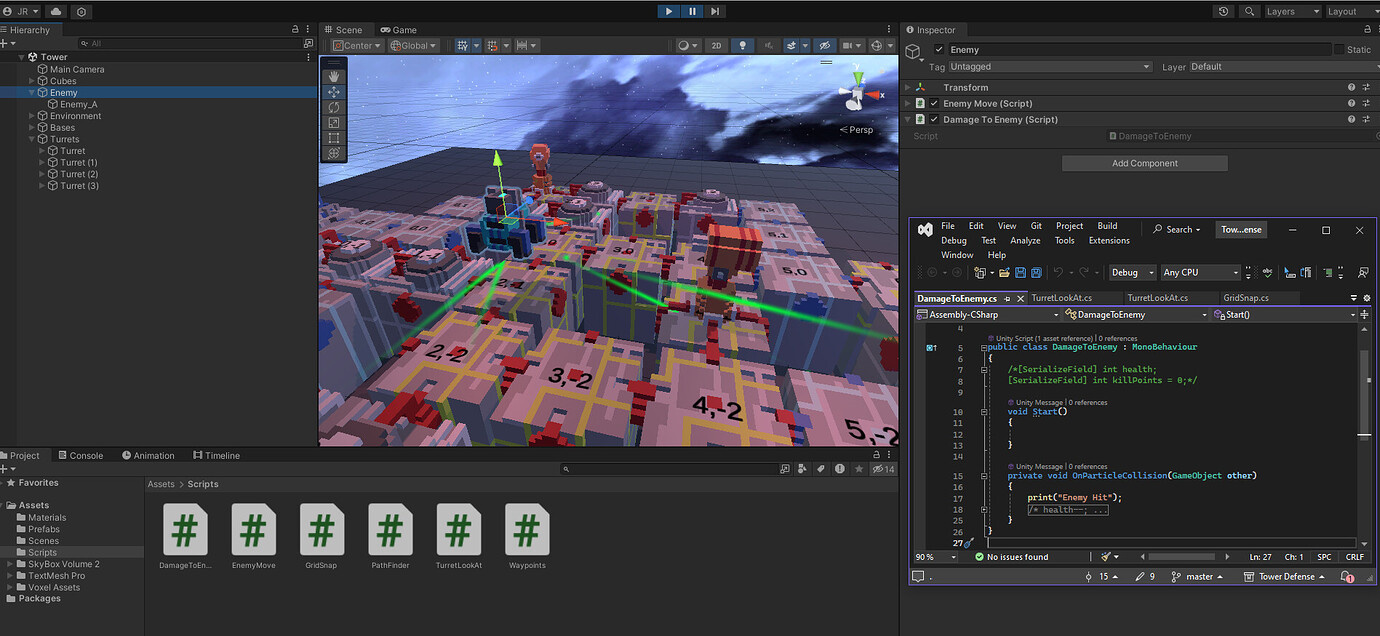Click the Play button to run the game
This screenshot has width=1380, height=636.
(x=668, y=11)
